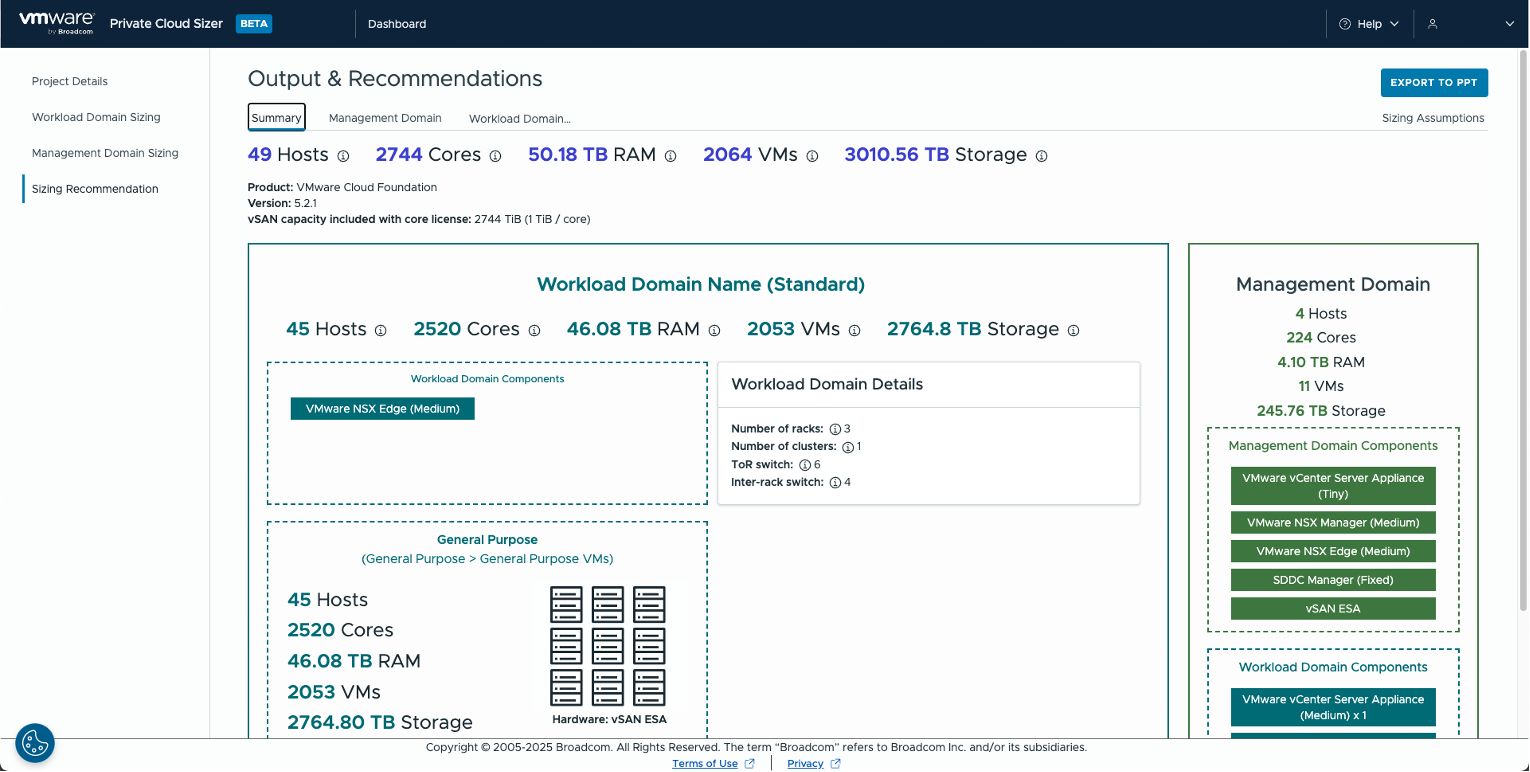The height and width of the screenshot is (772, 1530).
Task: Go to Project Details in sidebar
Action: (70, 81)
